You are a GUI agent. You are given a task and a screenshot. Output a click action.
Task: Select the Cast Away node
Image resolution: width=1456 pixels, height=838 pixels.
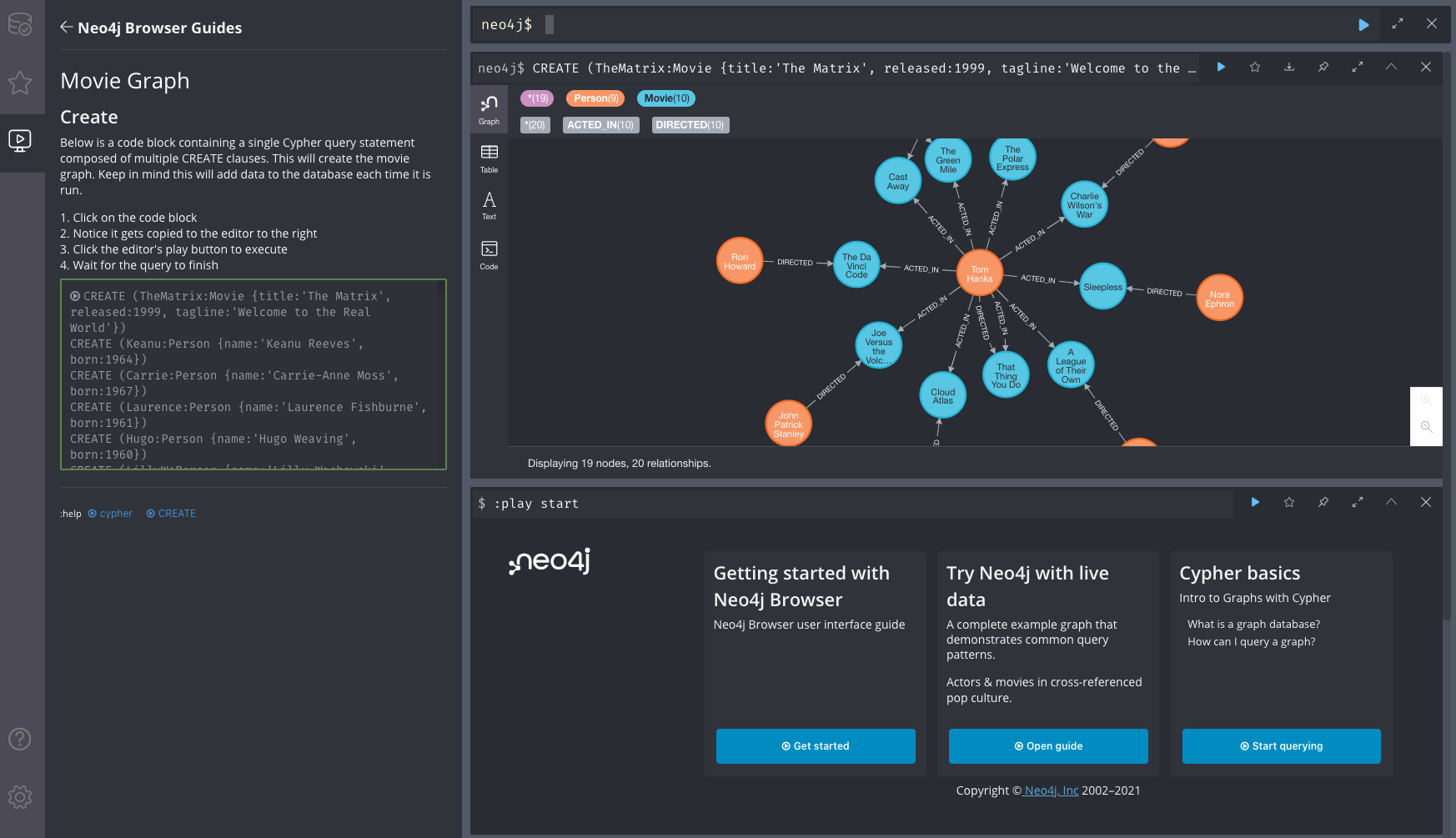[x=898, y=181]
